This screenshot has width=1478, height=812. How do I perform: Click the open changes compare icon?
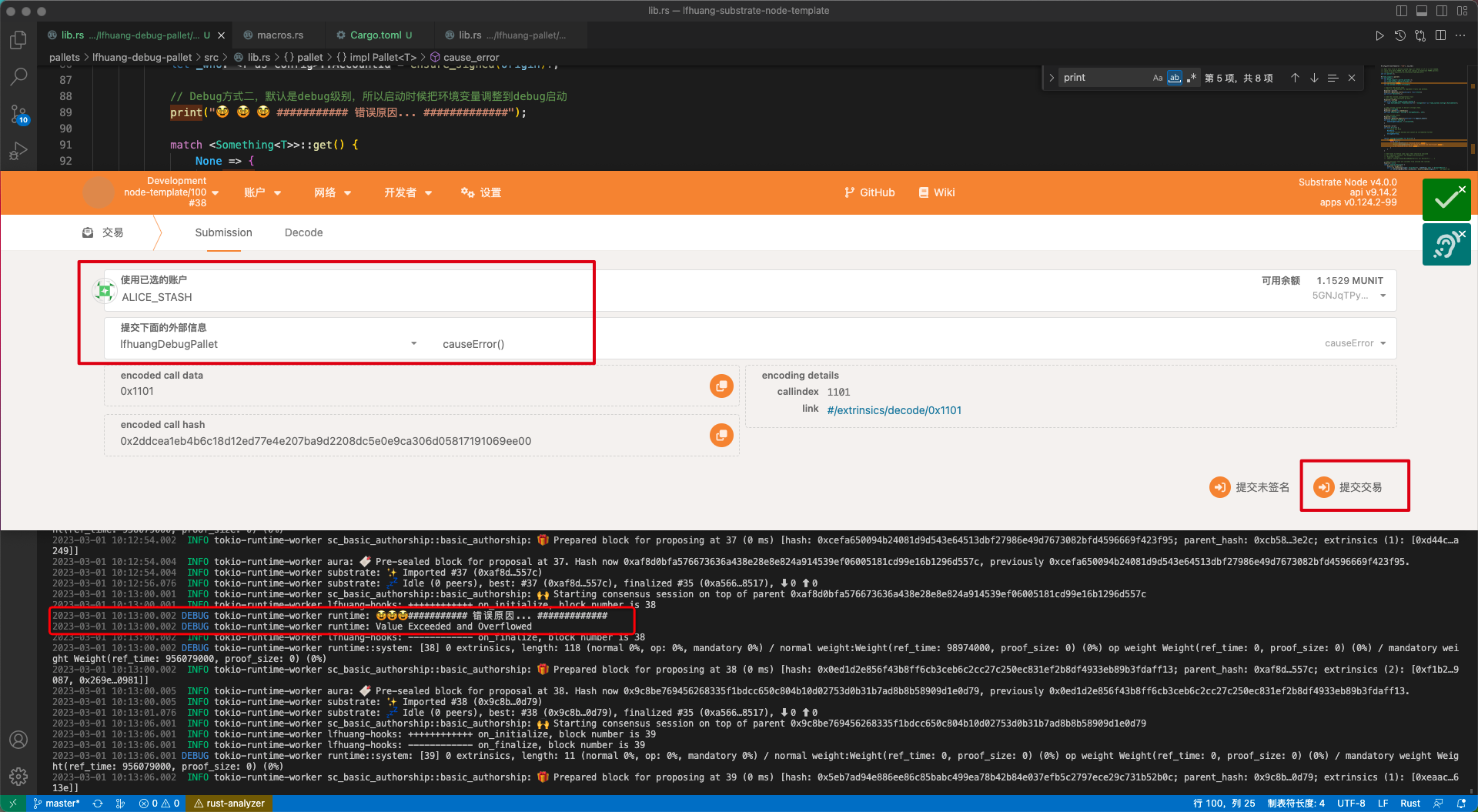1420,35
